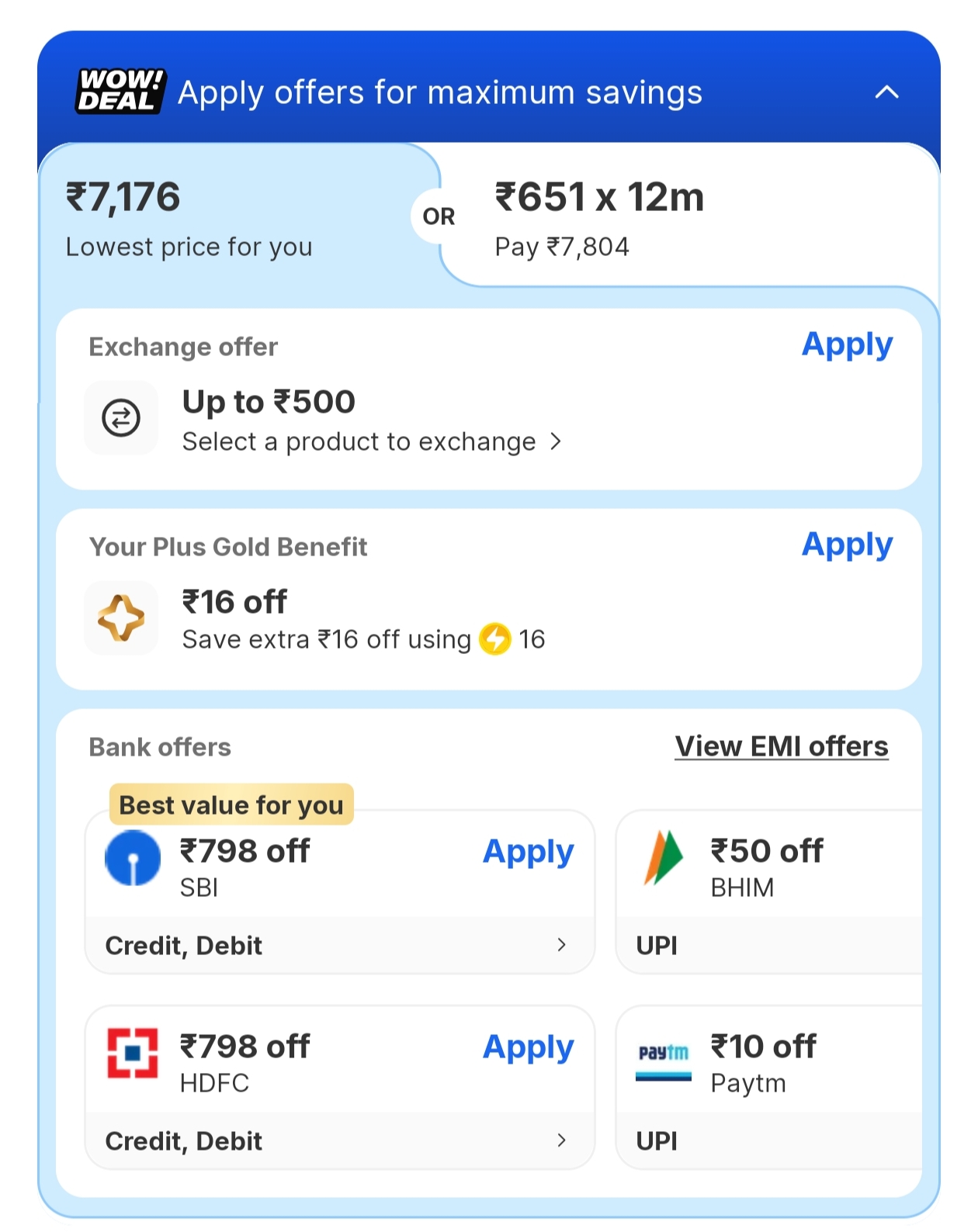Apply the Plus Gold Benefit

coord(847,545)
